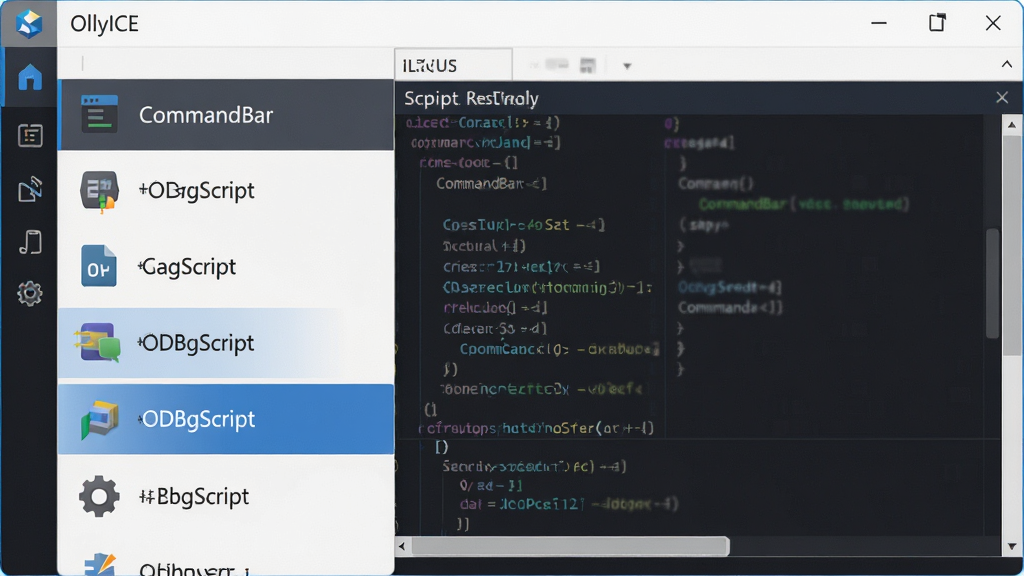Click the ODBgScript chat bubble icon

pos(99,342)
